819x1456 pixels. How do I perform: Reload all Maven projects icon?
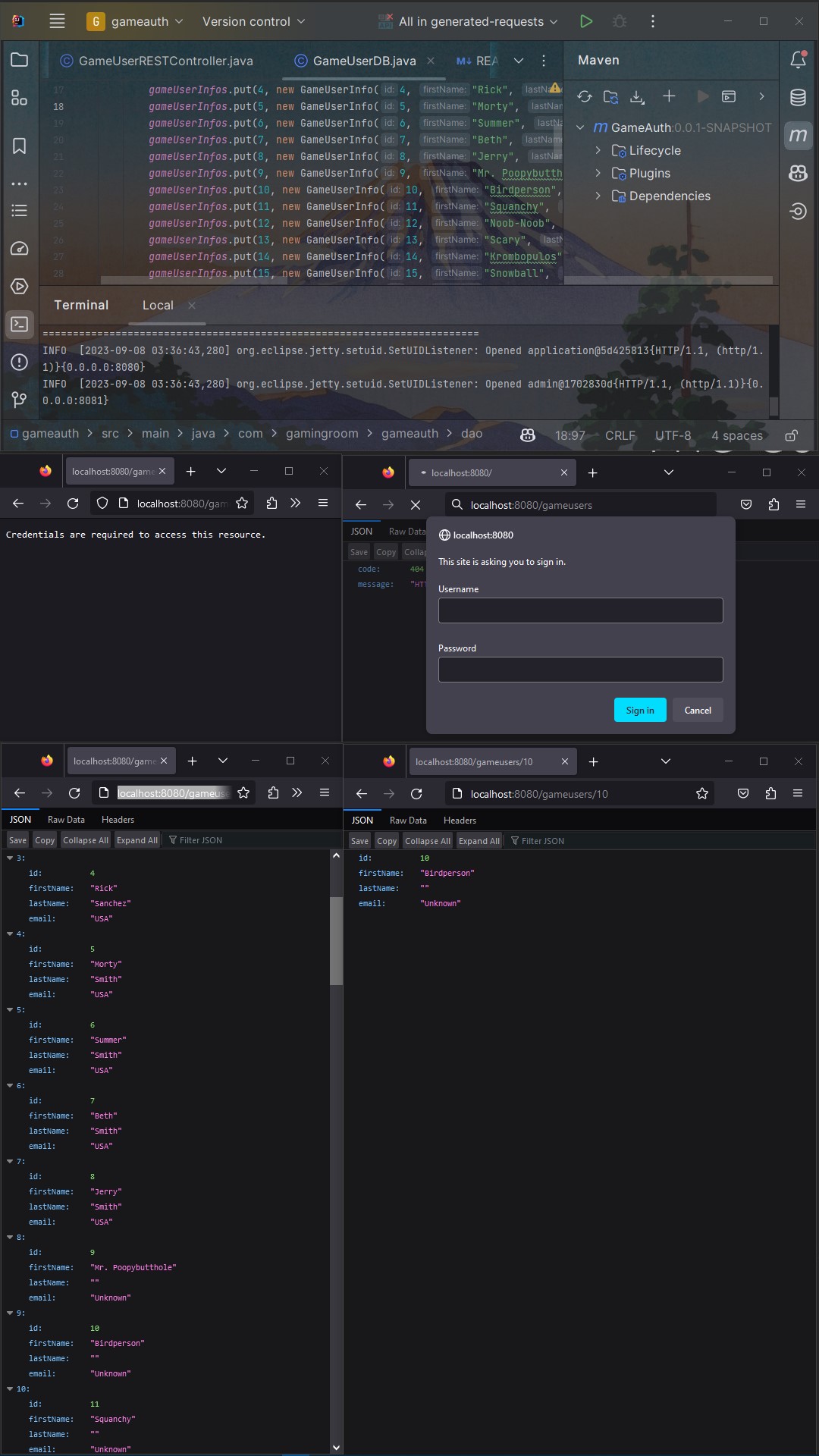click(x=584, y=96)
